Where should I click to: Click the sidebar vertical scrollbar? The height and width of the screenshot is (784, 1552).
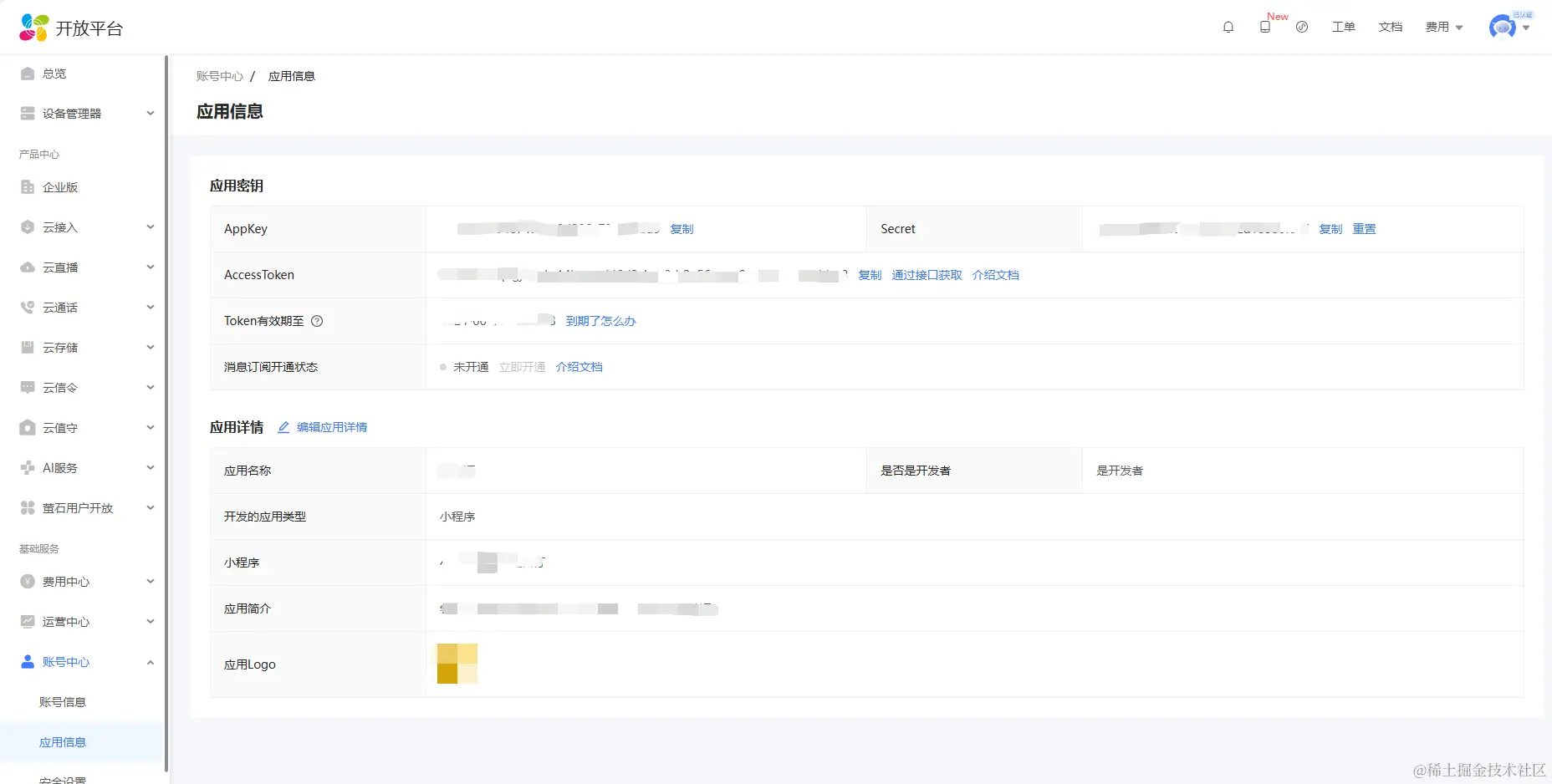click(166, 414)
